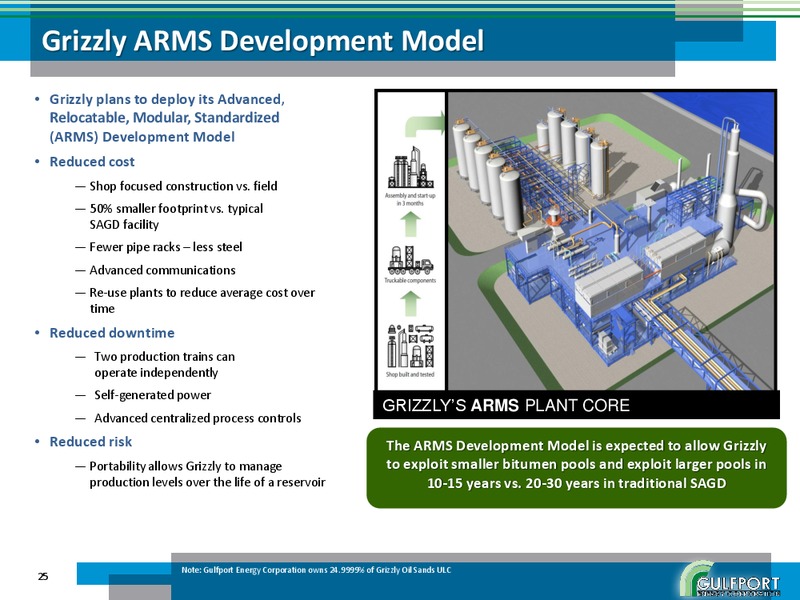Click the shop-built equipment icon group
Image resolution: width=800 pixels, height=600 pixels.
[411, 346]
